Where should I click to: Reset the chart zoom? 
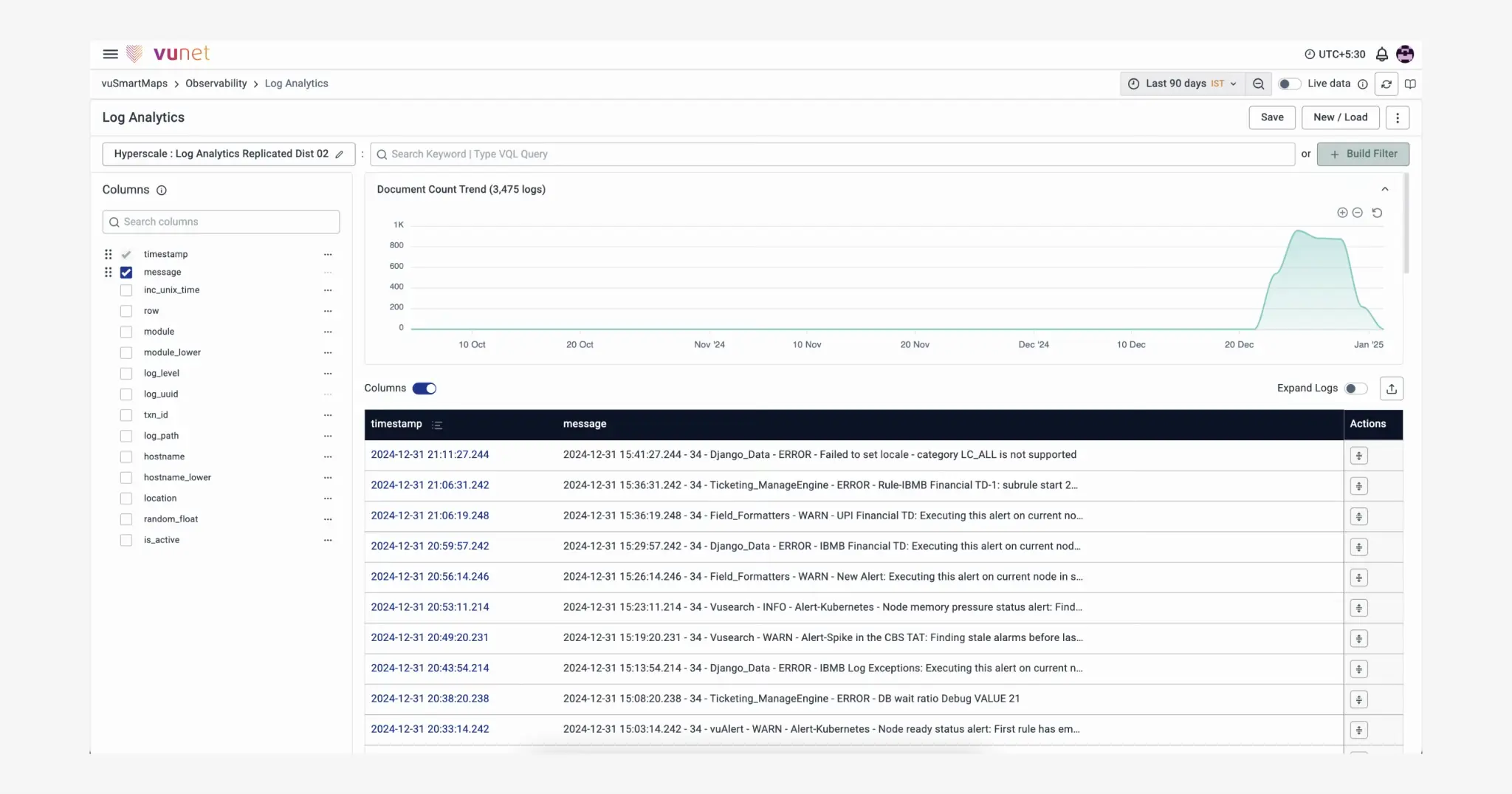(x=1377, y=213)
